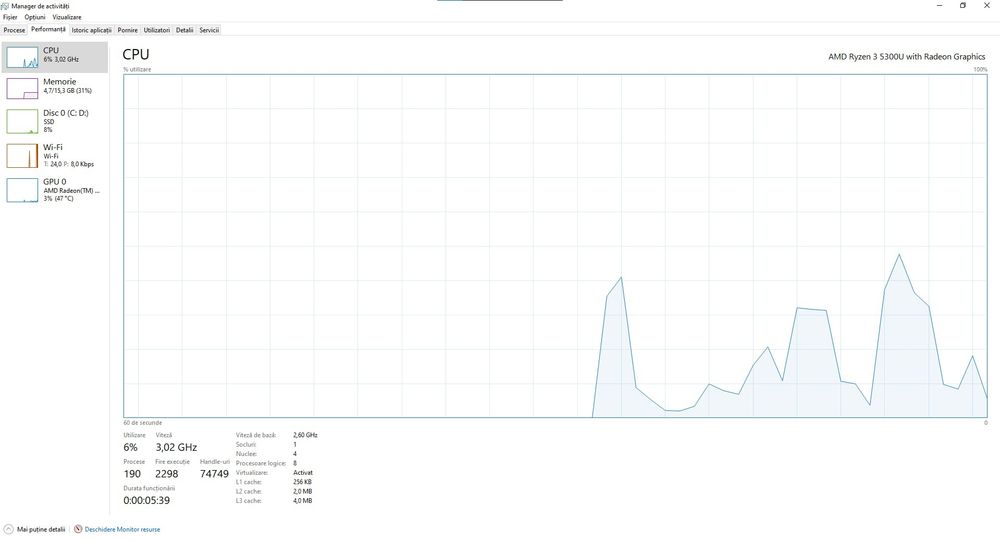Screen dimensions: 1000x542
Task: Click the Task Manager app icon in title bar
Action: [5, 6]
